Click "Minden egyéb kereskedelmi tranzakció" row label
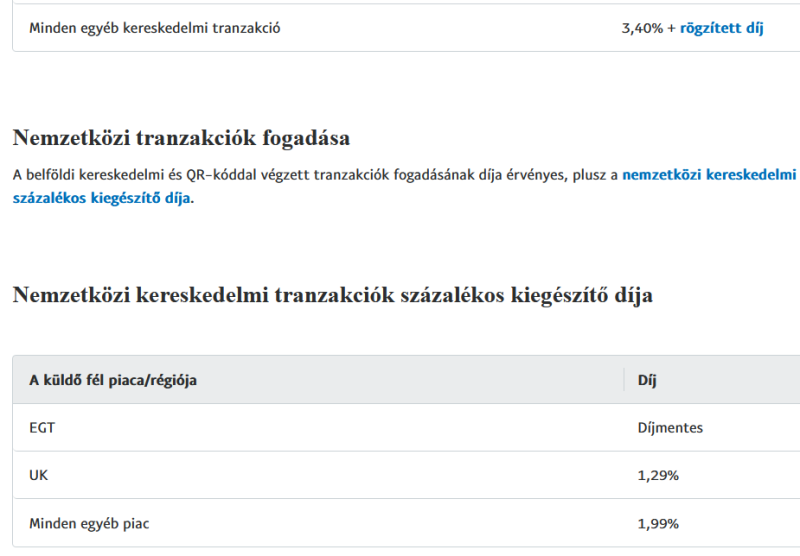The image size is (800, 556). click(x=154, y=28)
